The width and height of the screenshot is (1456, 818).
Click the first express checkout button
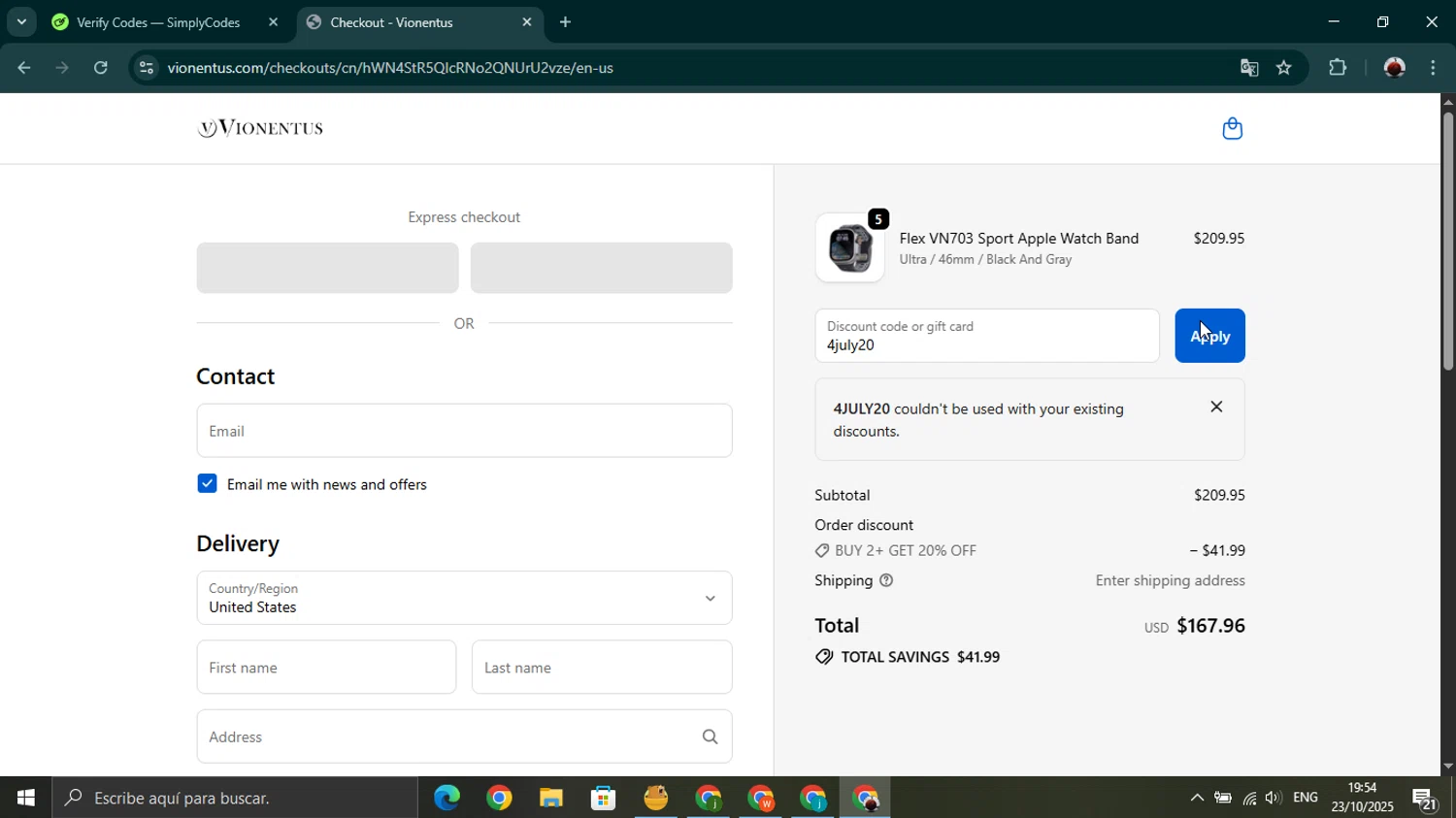(327, 268)
